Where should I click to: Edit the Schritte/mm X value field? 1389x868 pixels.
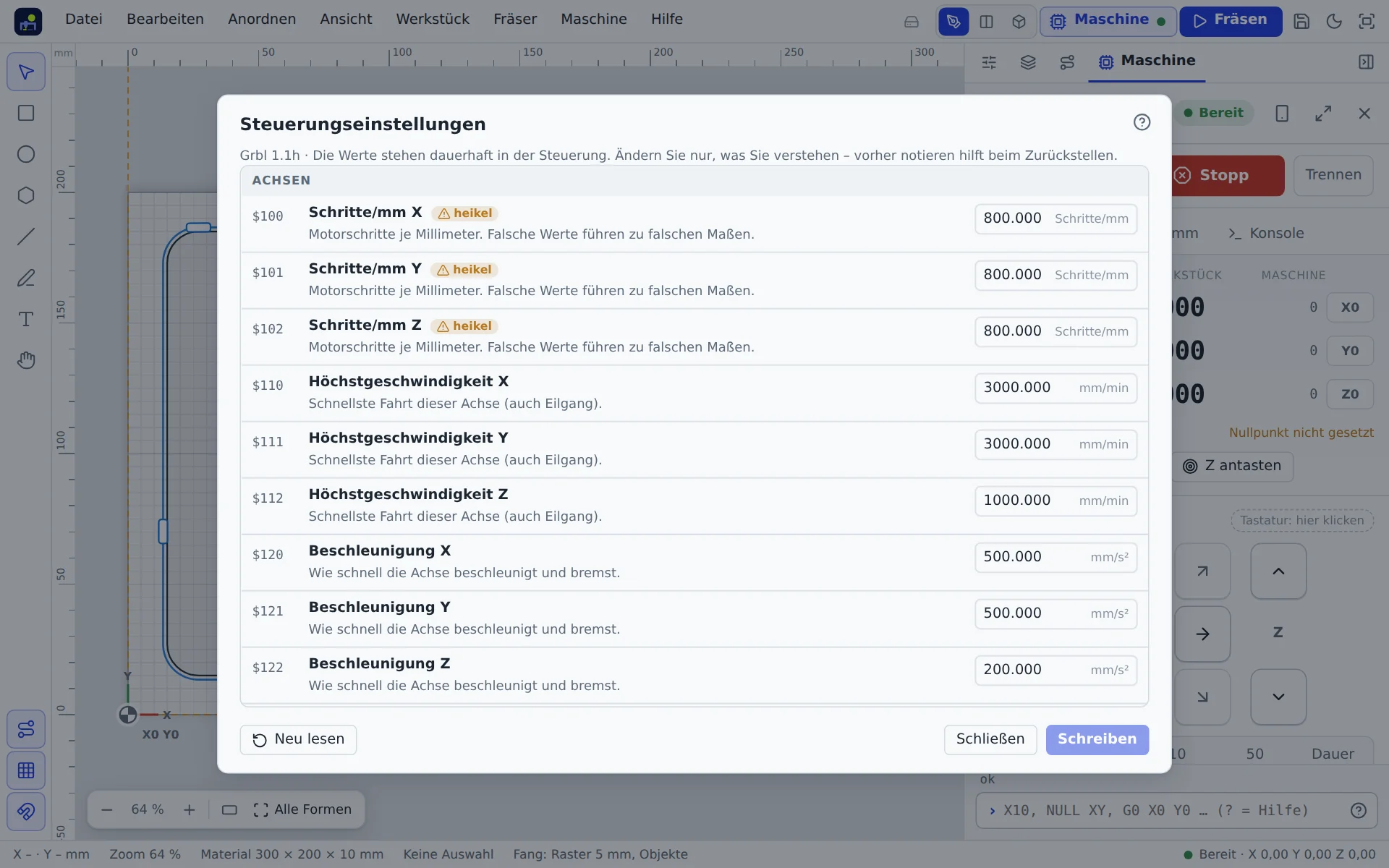pyautogui.click(x=1055, y=219)
